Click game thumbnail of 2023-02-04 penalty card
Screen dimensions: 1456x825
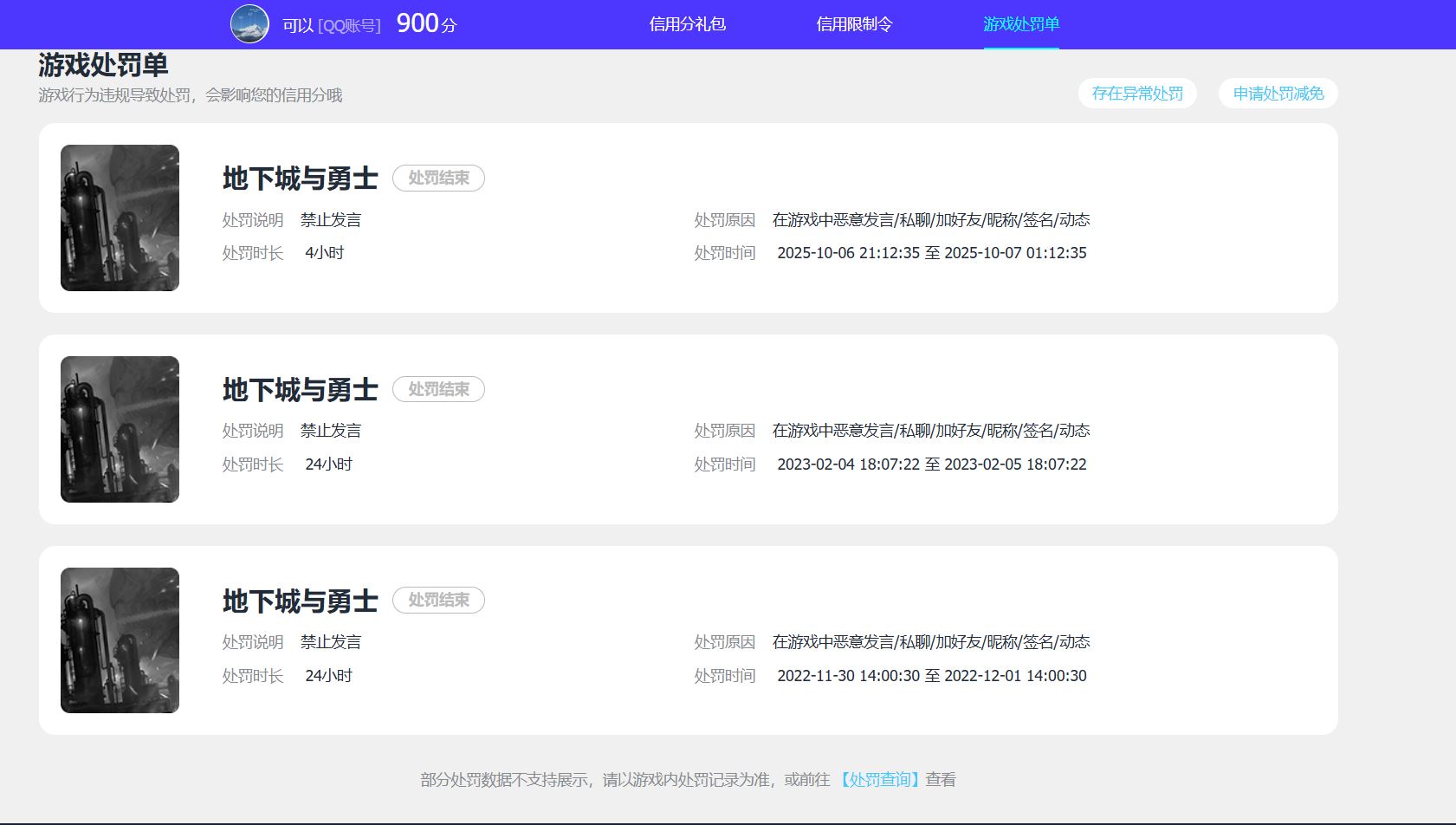coord(120,429)
